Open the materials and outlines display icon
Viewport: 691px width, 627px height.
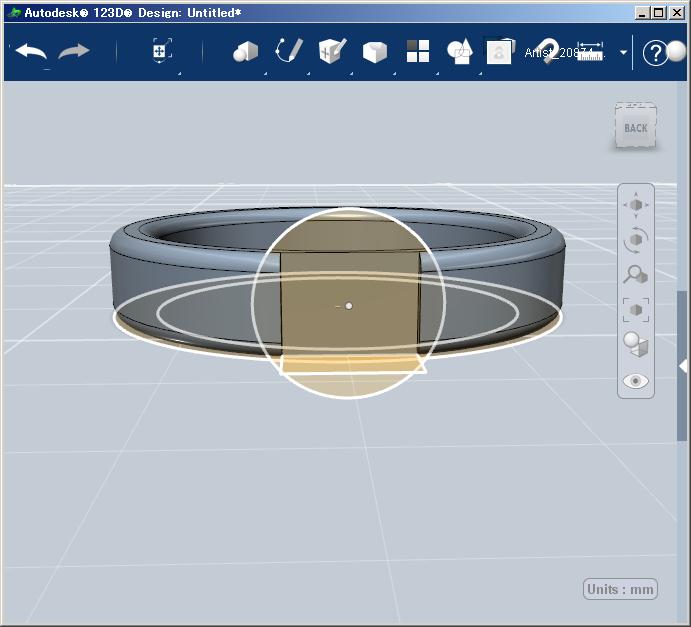pos(636,345)
